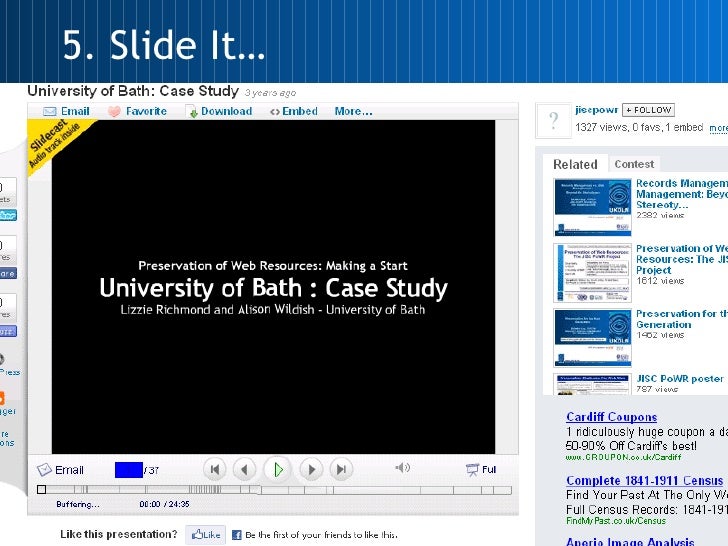Jump to first slide button

(215, 469)
